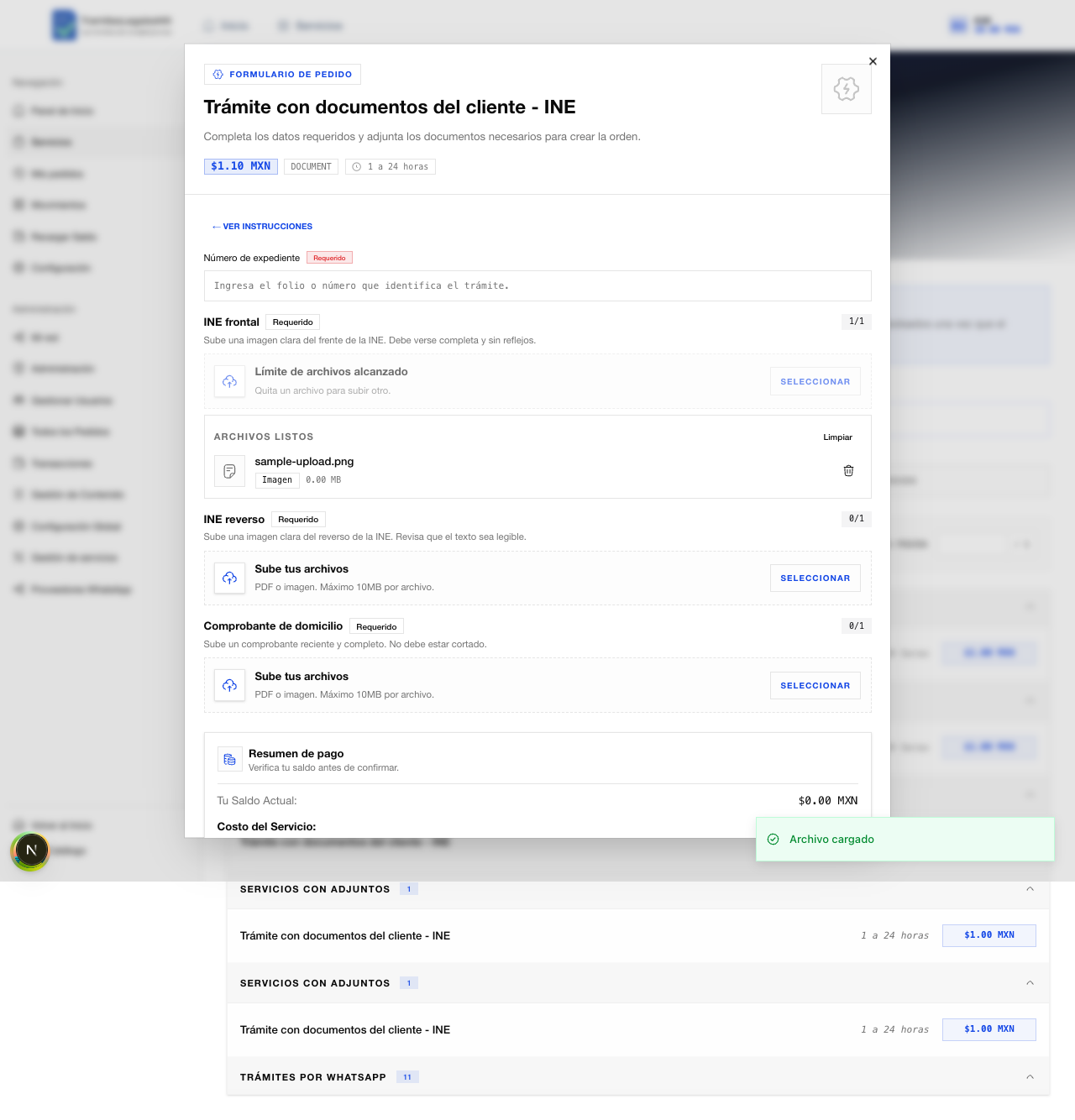
Task: Collapse the TRÁMITES POR WHATSAPP section chevron
Action: (x=1030, y=1077)
